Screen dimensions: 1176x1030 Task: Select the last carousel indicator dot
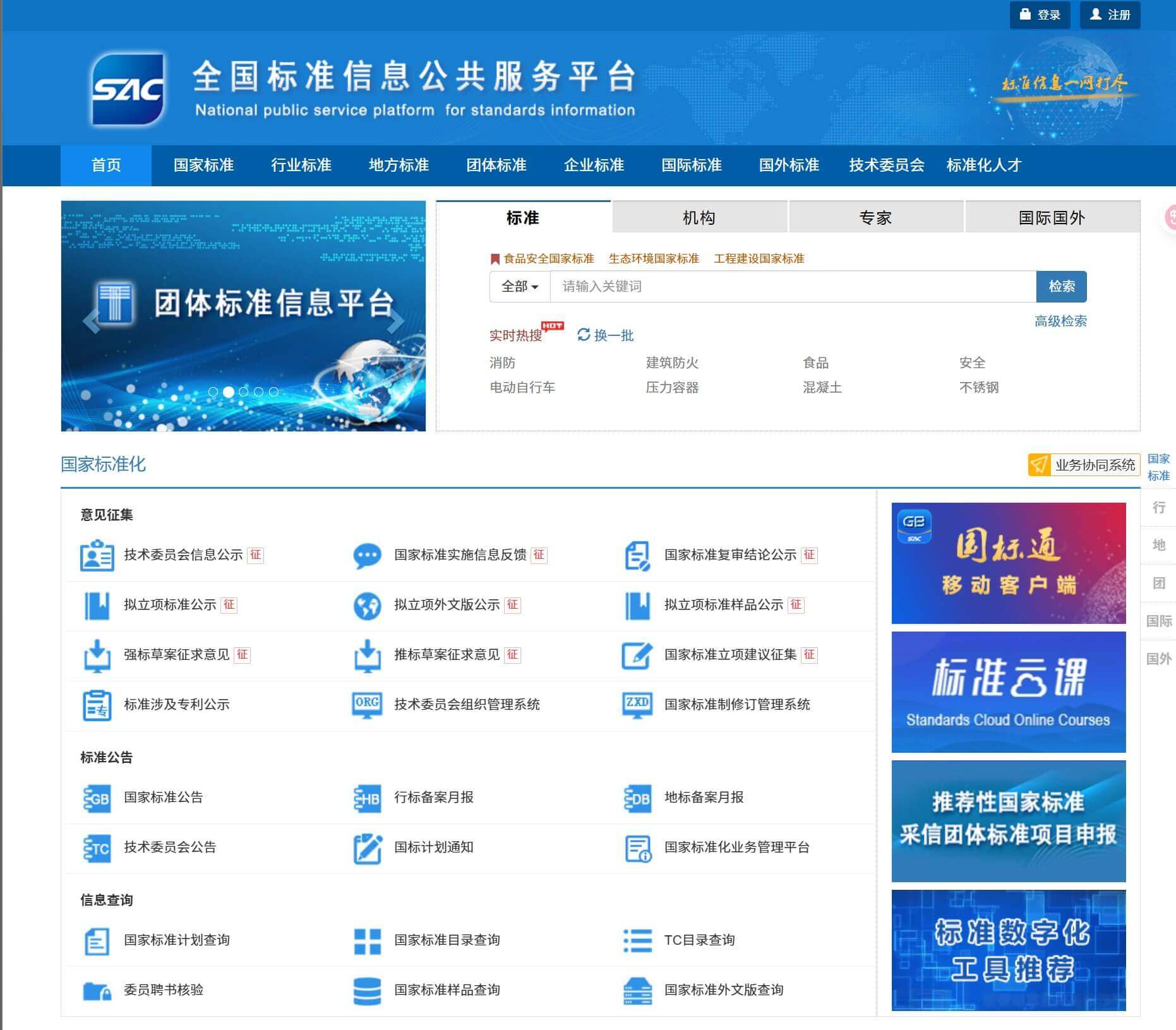pyautogui.click(x=273, y=392)
